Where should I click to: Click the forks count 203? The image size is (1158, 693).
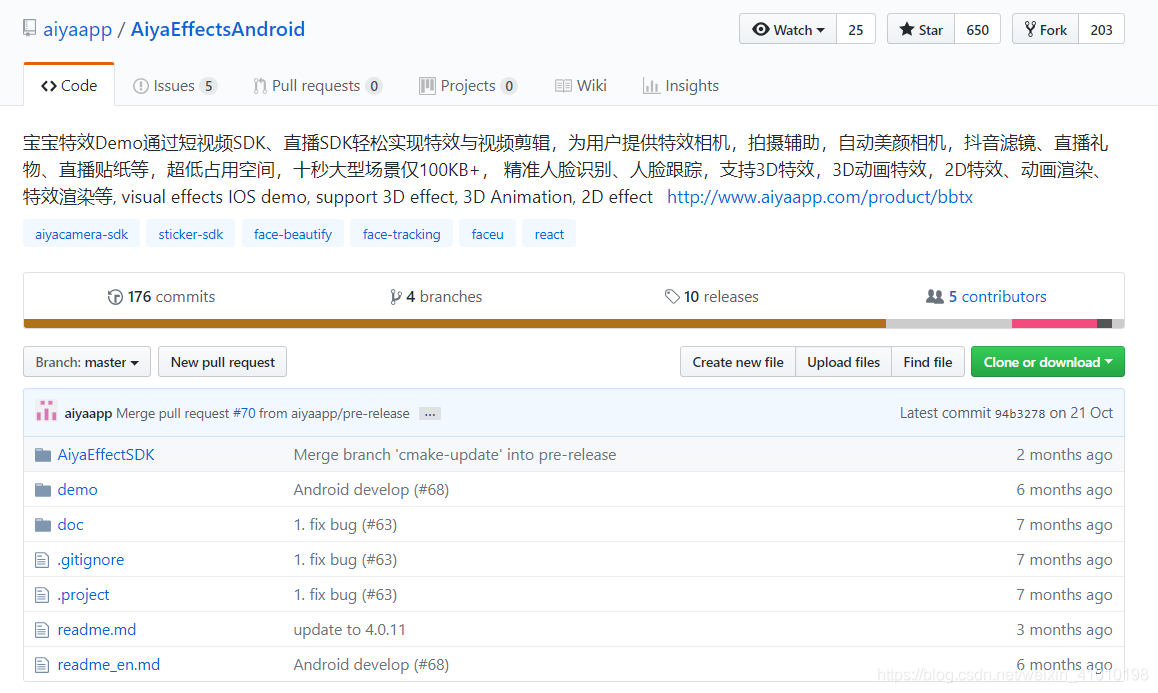click(1101, 30)
